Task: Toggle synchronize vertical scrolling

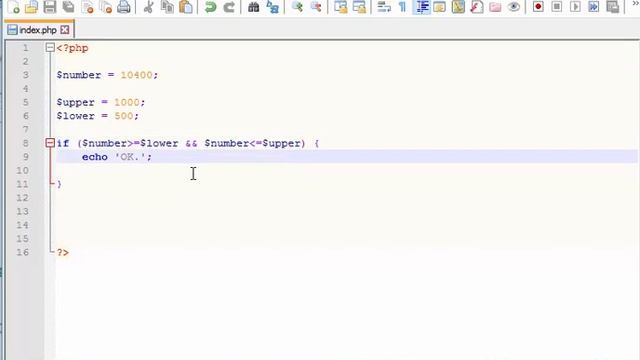Action: (x=340, y=7)
